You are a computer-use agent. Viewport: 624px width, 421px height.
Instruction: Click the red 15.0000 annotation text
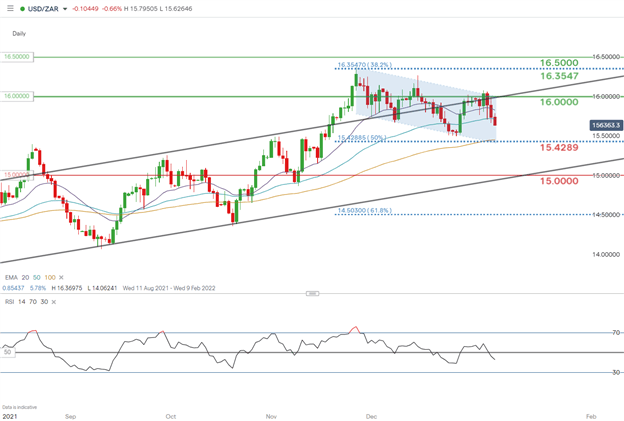pos(559,181)
